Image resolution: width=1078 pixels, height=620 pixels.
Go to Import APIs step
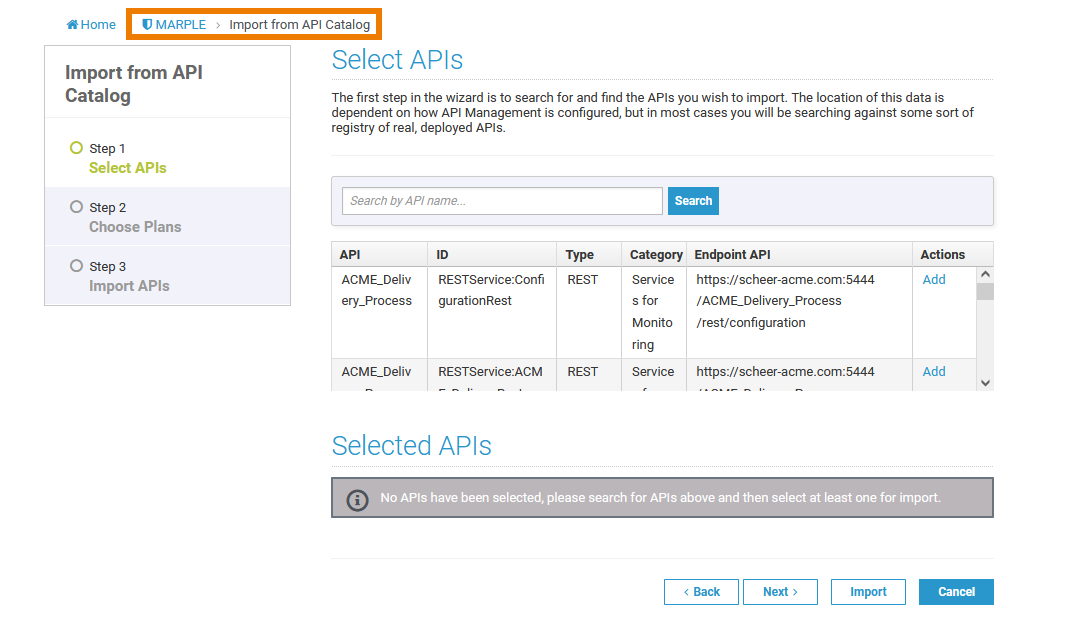[129, 286]
